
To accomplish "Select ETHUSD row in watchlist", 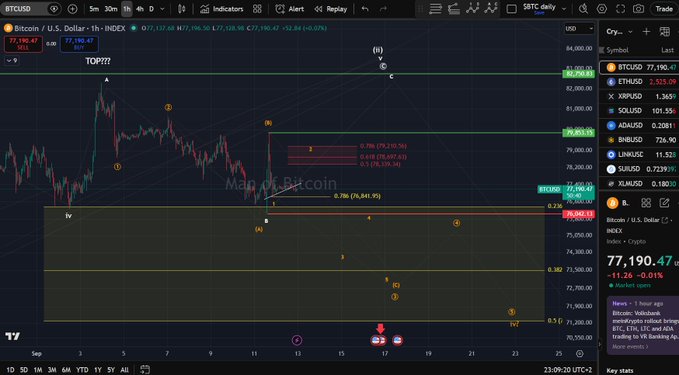I will click(639, 82).
